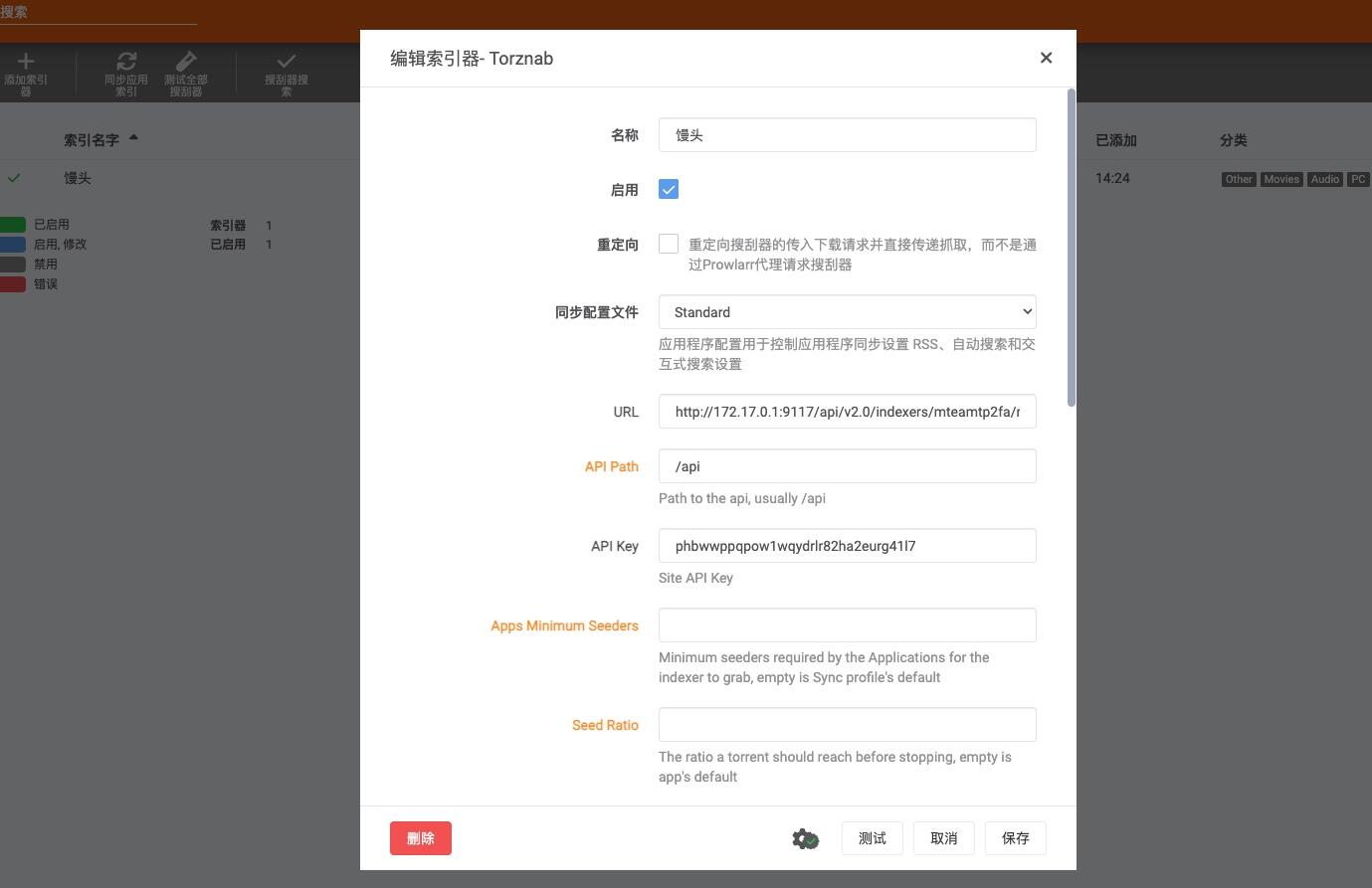This screenshot has width=1372, height=888.
Task: Click the advanced settings gear icon
Action: point(805,838)
